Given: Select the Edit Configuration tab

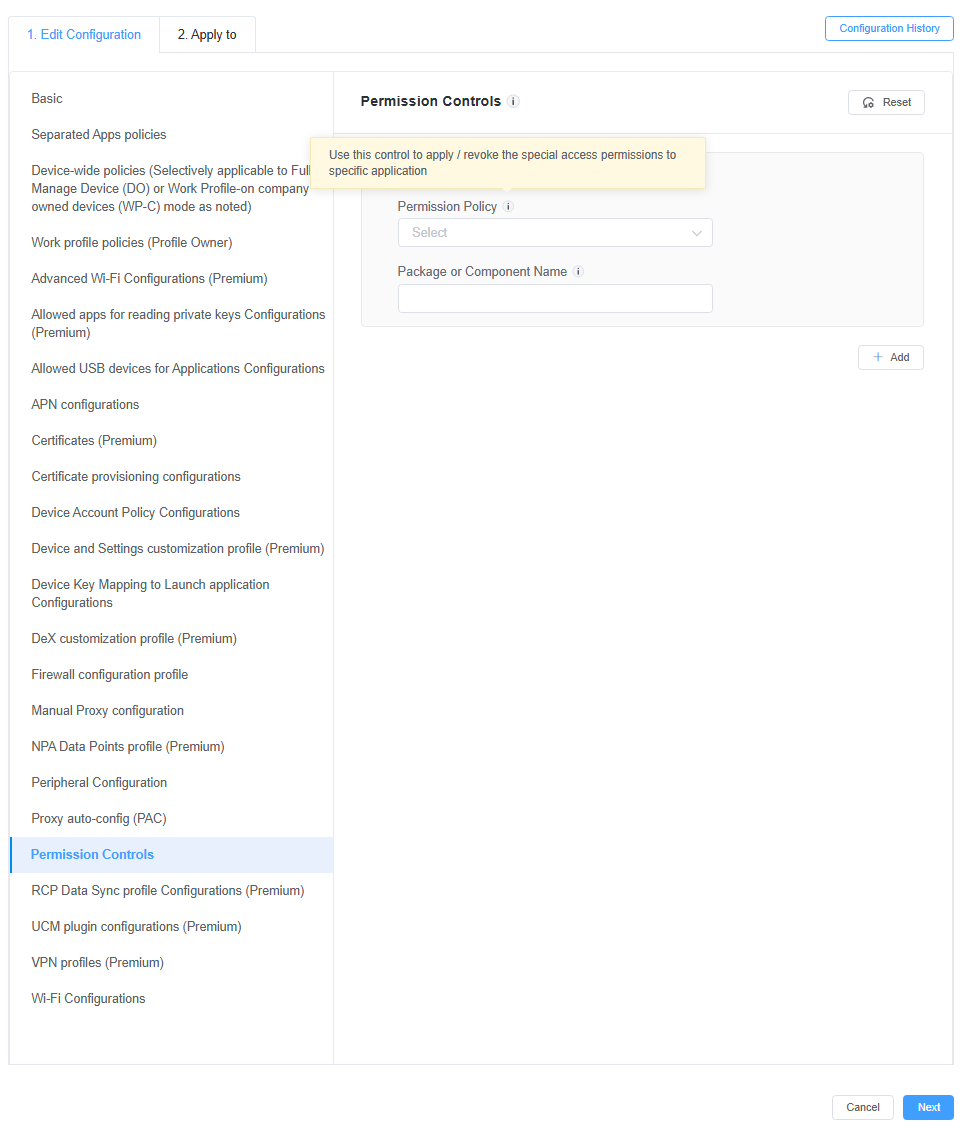Looking at the screenshot, I should coord(83,33).
